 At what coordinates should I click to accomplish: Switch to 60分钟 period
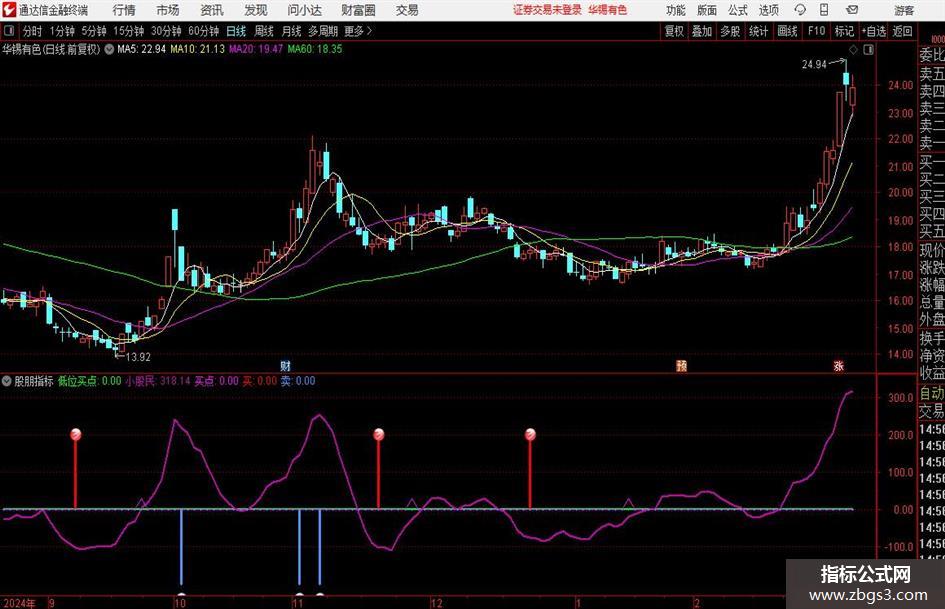(203, 31)
